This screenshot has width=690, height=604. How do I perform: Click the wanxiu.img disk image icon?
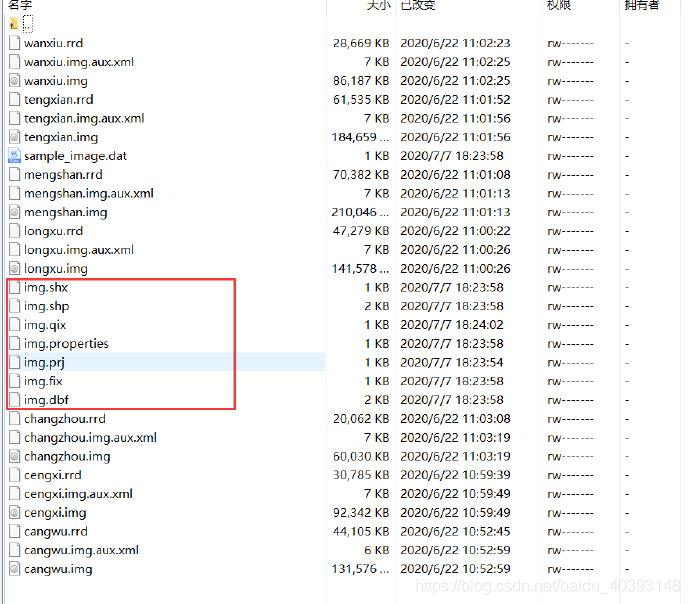pos(15,81)
